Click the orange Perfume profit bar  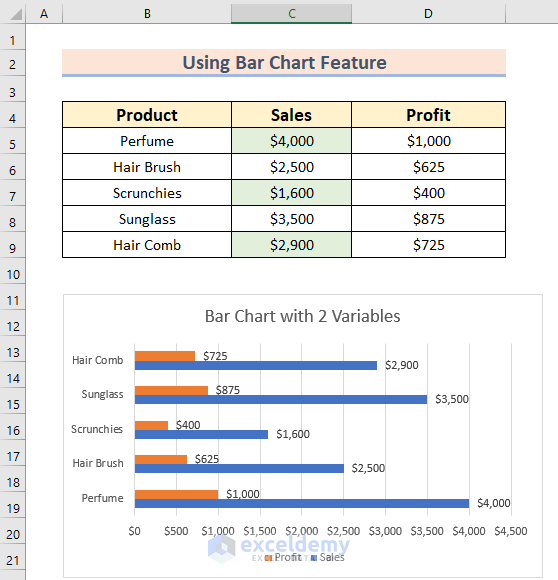click(x=176, y=495)
